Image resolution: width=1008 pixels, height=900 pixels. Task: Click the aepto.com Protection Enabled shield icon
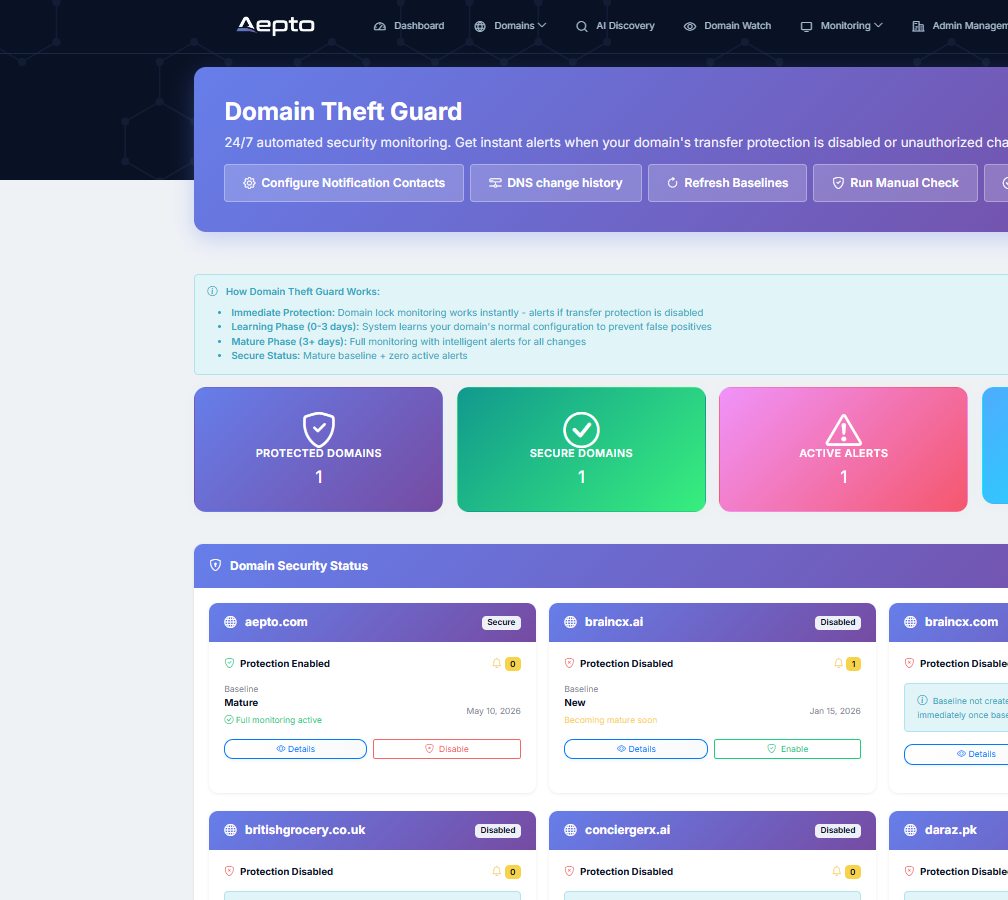click(229, 663)
